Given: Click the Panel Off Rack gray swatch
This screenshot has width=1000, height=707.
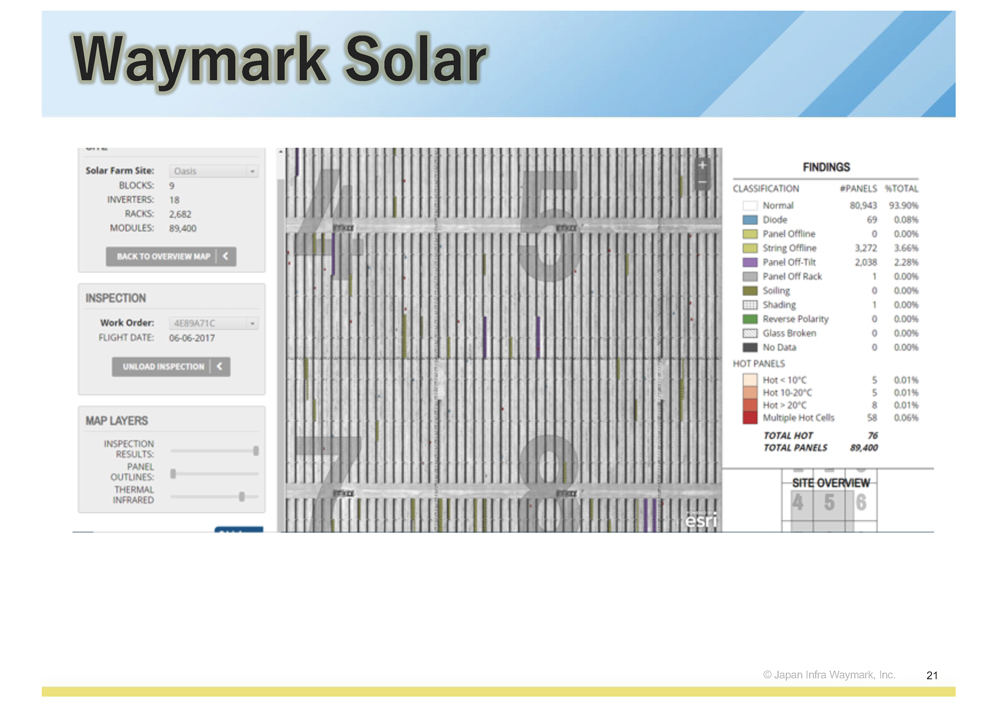Looking at the screenshot, I should coord(750,277).
